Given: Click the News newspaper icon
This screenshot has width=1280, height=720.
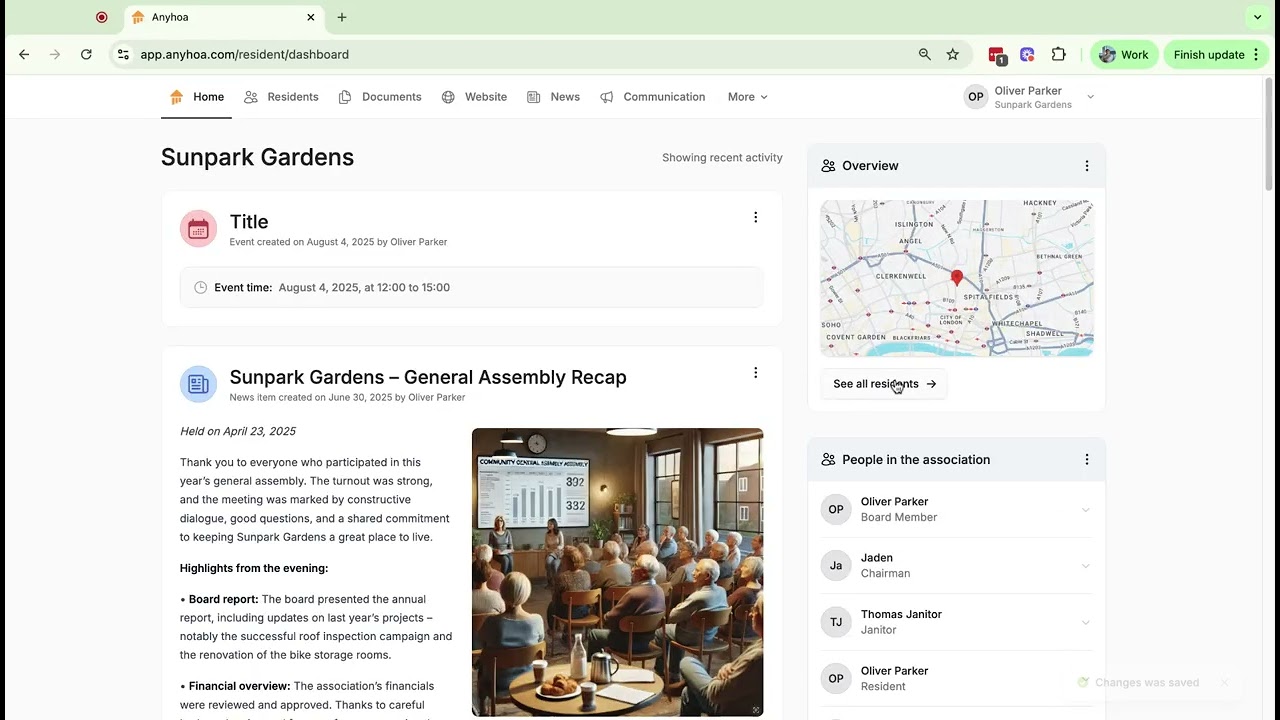Looking at the screenshot, I should [x=534, y=97].
